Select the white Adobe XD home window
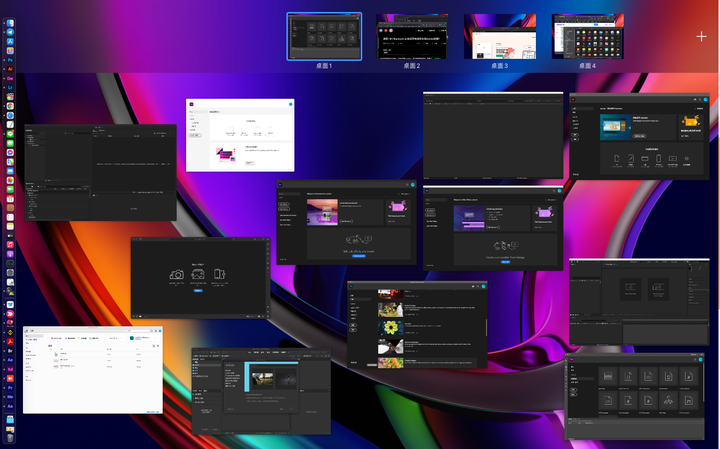 point(240,135)
